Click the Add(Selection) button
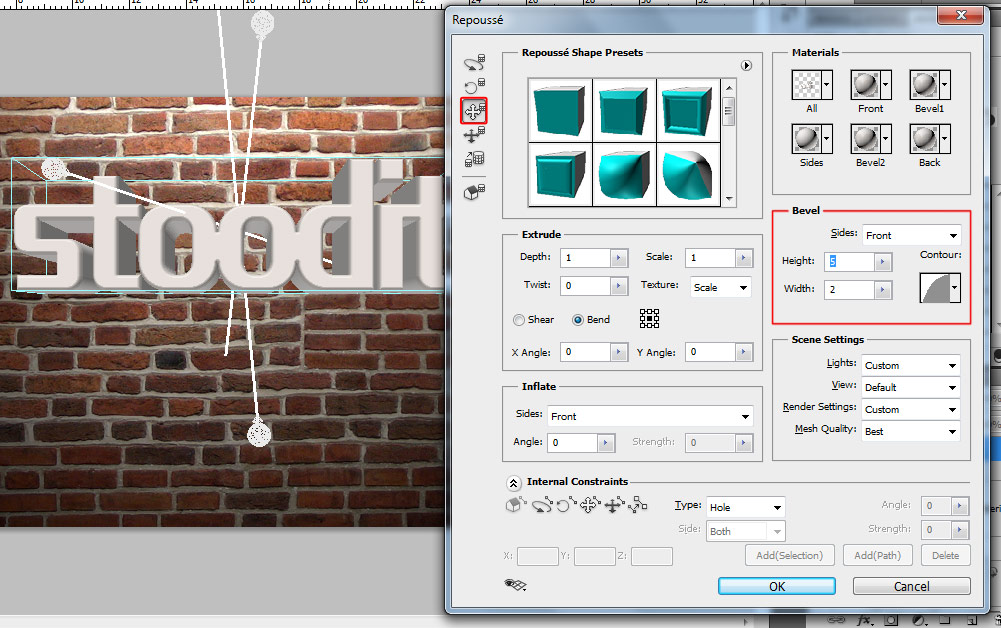This screenshot has width=1001, height=628. click(790, 555)
